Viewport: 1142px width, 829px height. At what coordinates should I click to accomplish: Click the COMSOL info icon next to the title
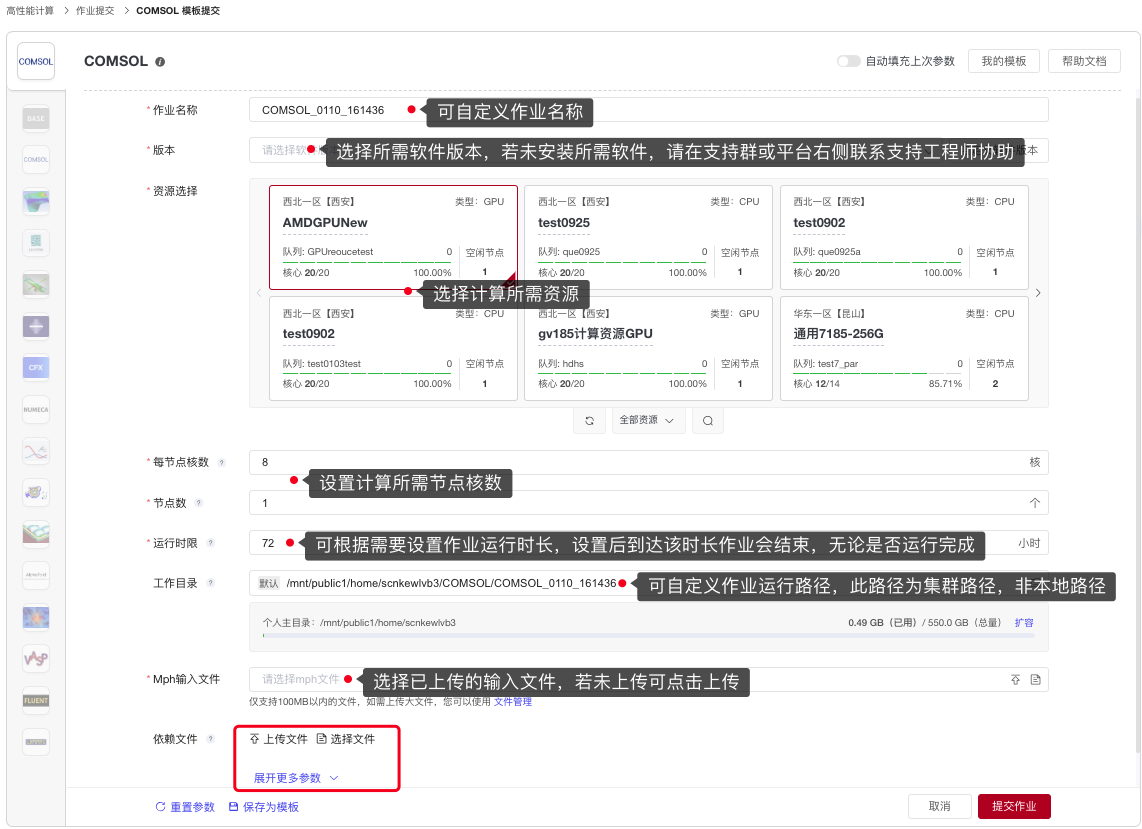point(160,62)
